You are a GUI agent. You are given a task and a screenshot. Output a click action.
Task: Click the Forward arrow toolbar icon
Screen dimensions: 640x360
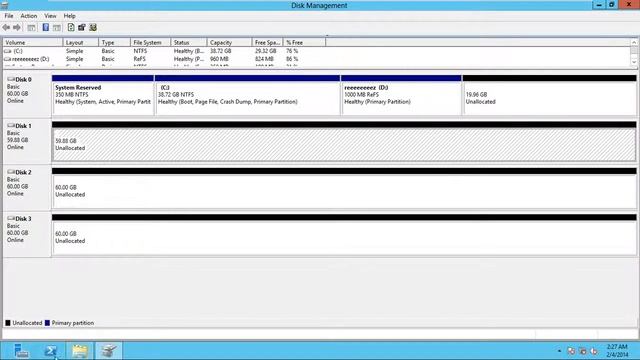coord(17,27)
